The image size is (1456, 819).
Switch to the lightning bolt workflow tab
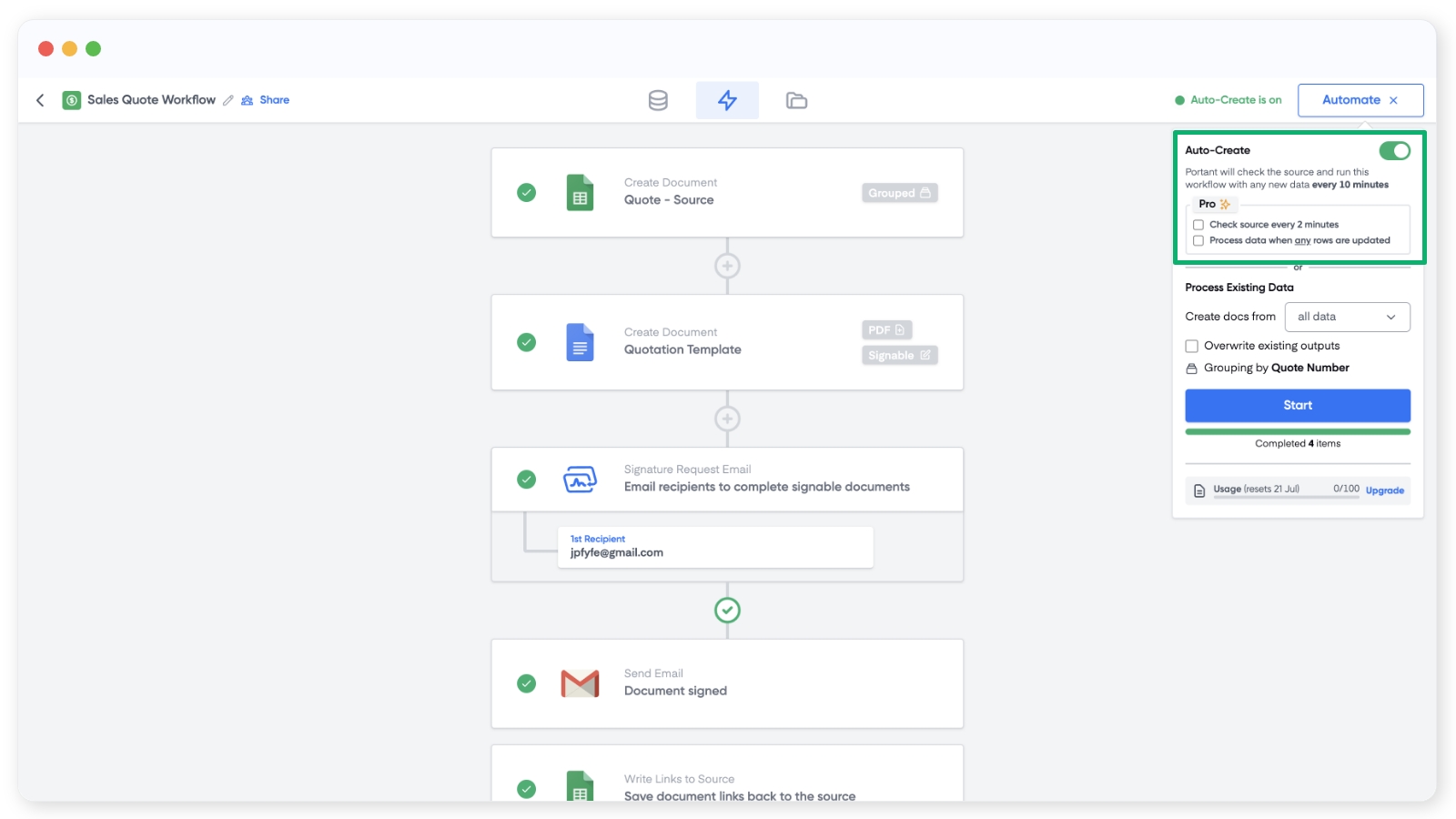(x=727, y=100)
